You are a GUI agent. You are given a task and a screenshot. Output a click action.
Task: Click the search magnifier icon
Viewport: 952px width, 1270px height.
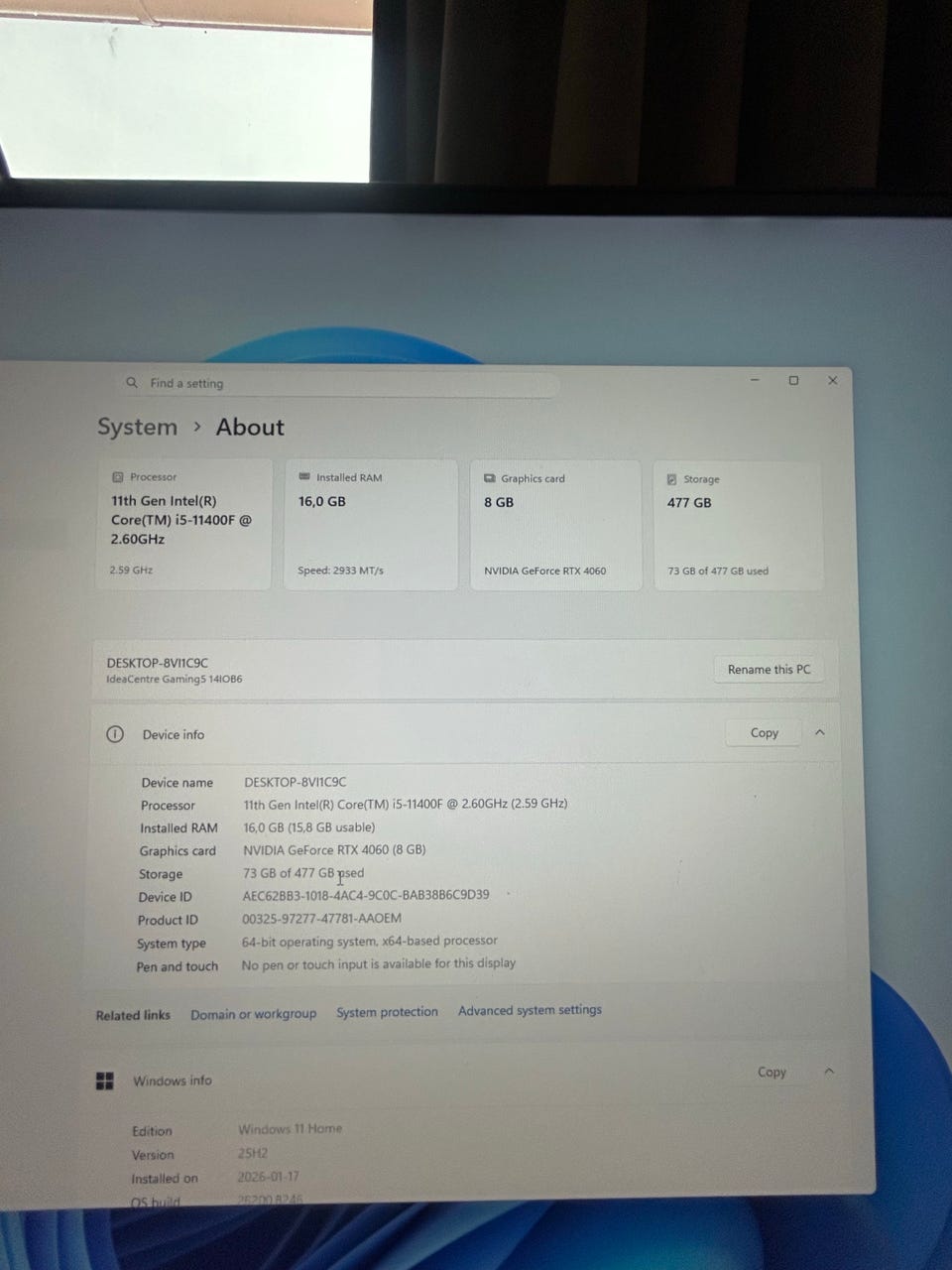pyautogui.click(x=132, y=383)
